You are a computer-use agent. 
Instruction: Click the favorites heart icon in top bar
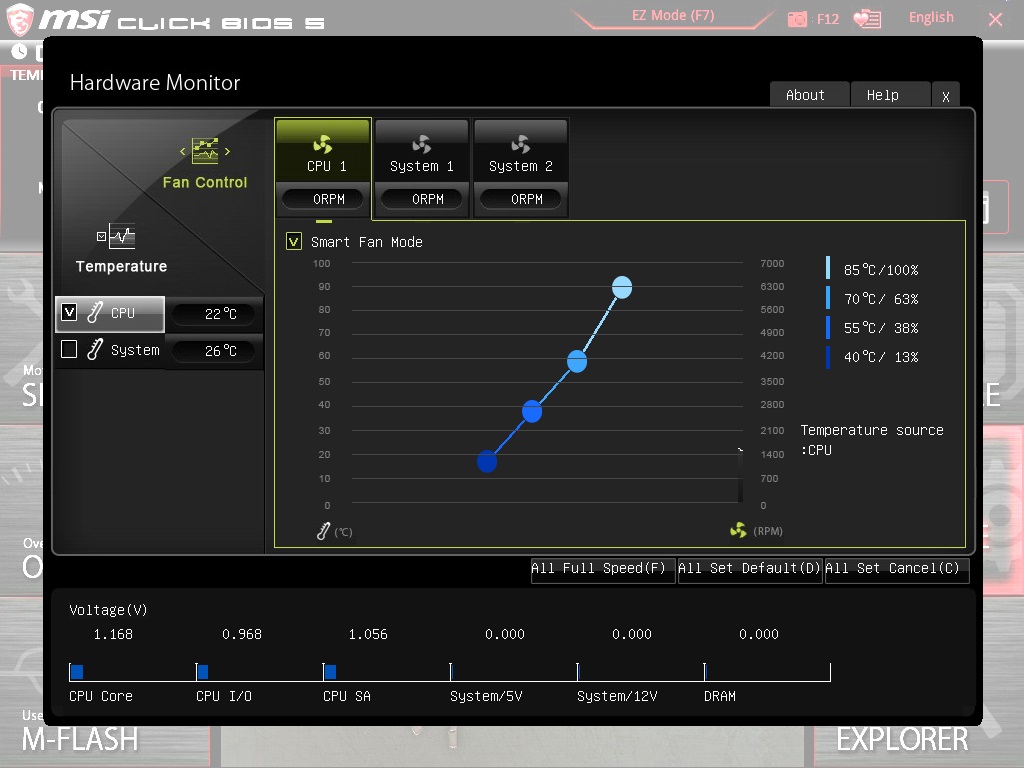pos(867,19)
